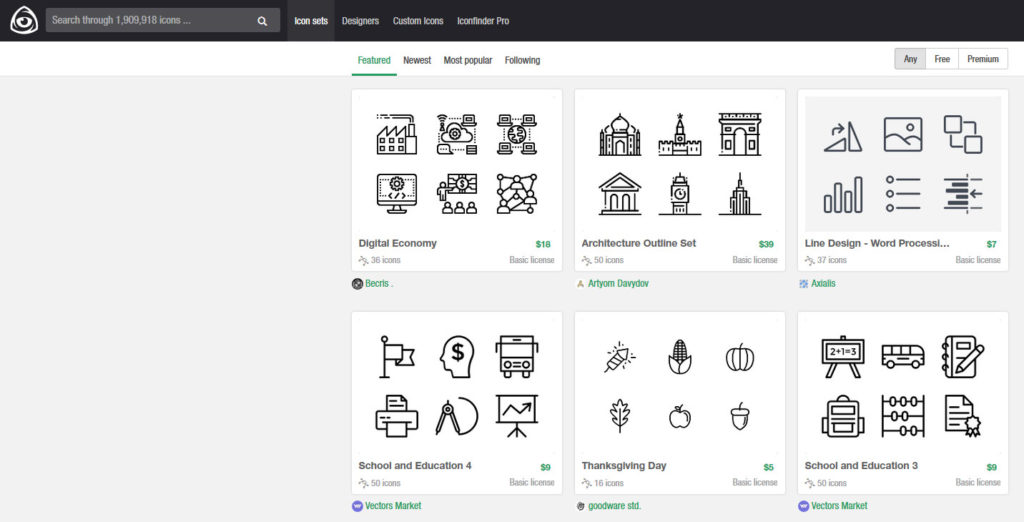Switch to the Most popular tab
1024x522 pixels.
(468, 60)
